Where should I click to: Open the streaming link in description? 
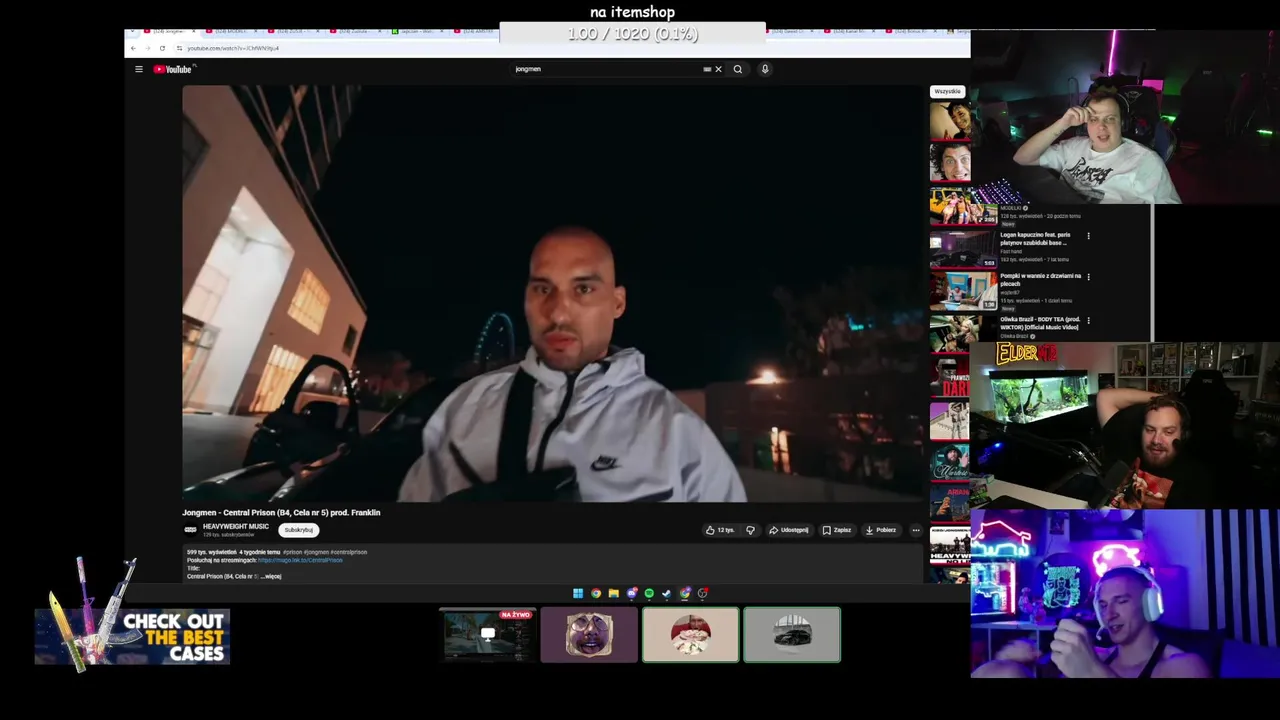click(300, 560)
